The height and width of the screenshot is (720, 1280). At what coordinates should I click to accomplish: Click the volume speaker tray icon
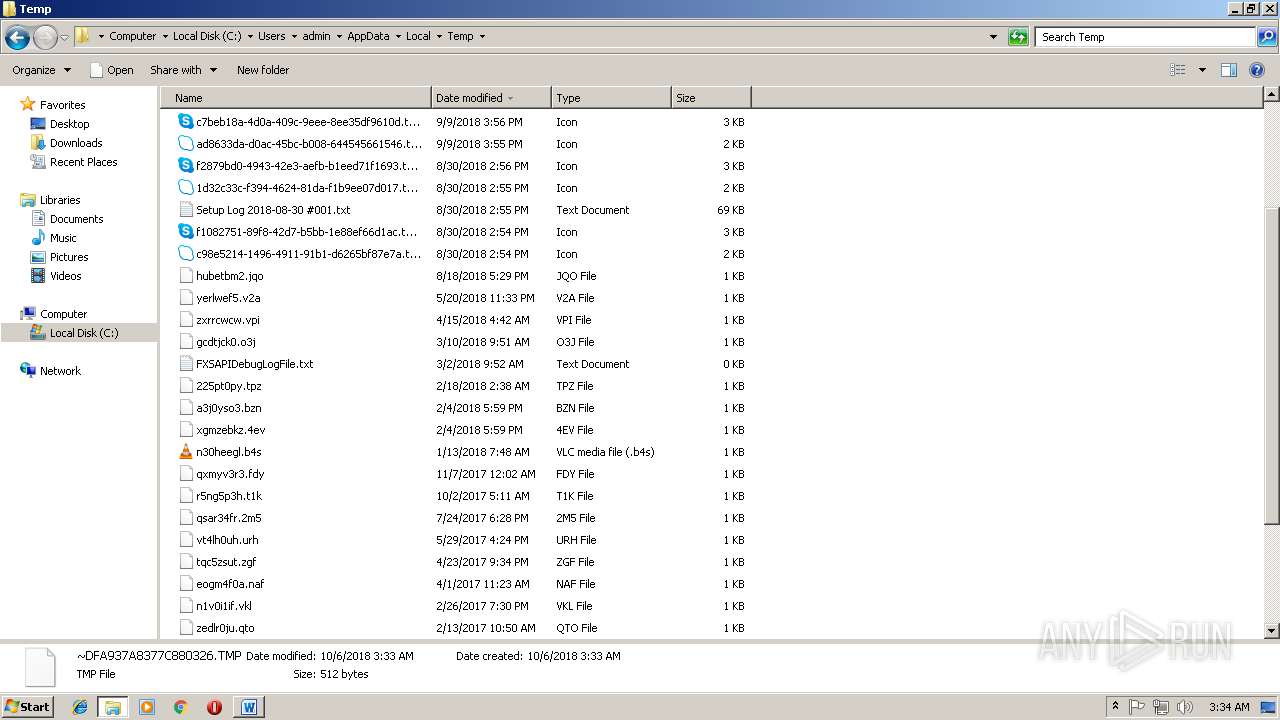[1183, 706]
